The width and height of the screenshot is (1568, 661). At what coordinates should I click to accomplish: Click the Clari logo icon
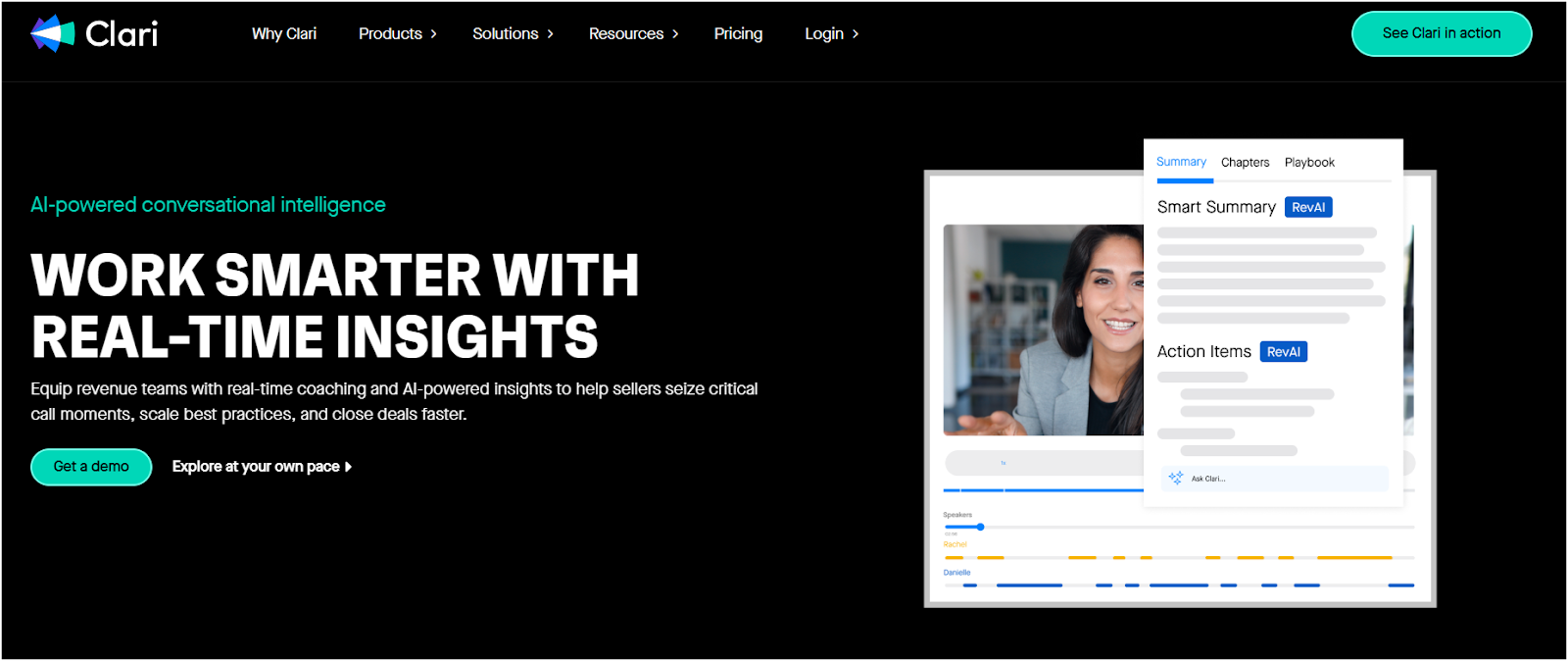coord(53,33)
